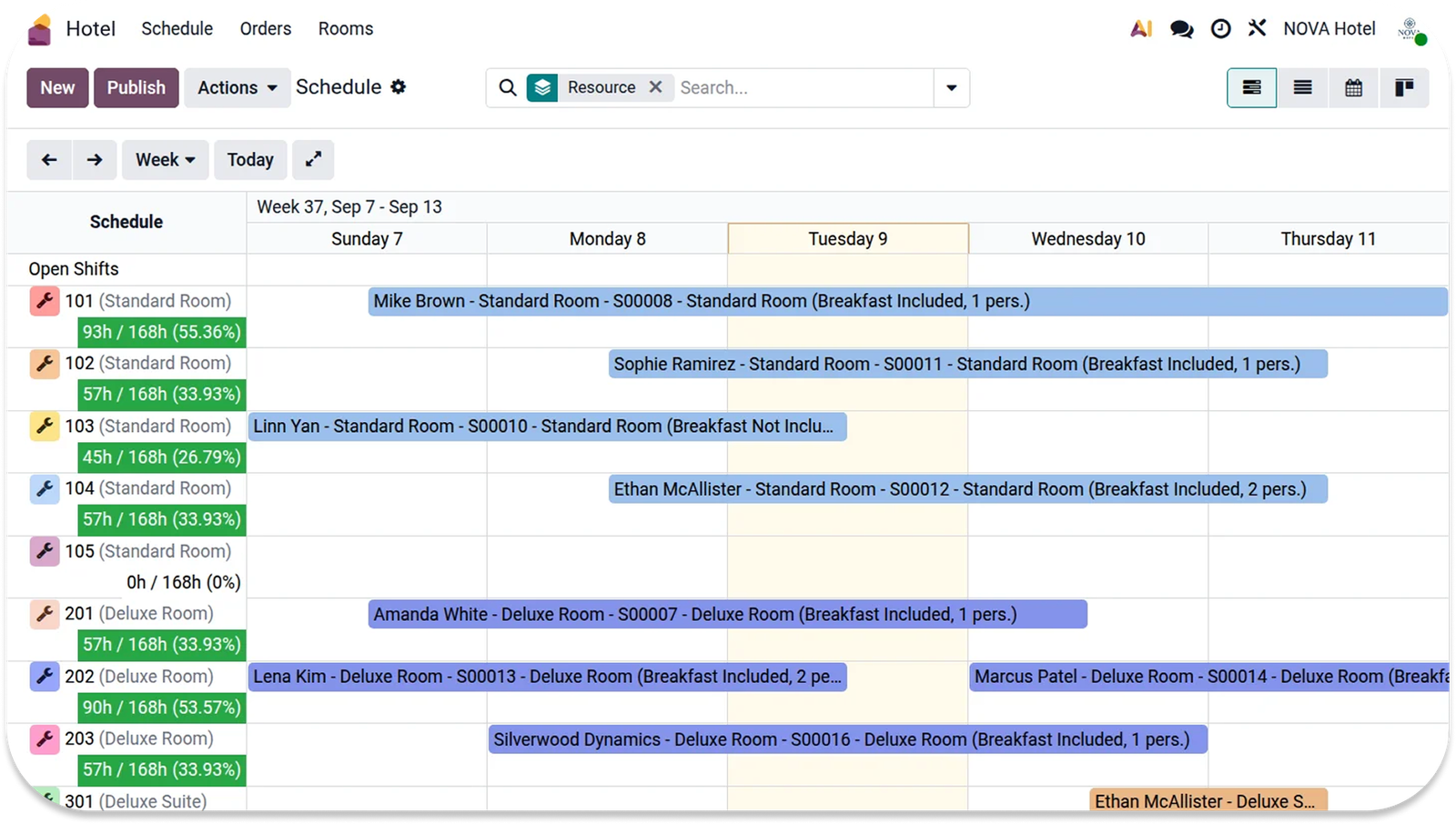Open the Rooms menu
This screenshot has width=1456, height=824.
tap(346, 29)
